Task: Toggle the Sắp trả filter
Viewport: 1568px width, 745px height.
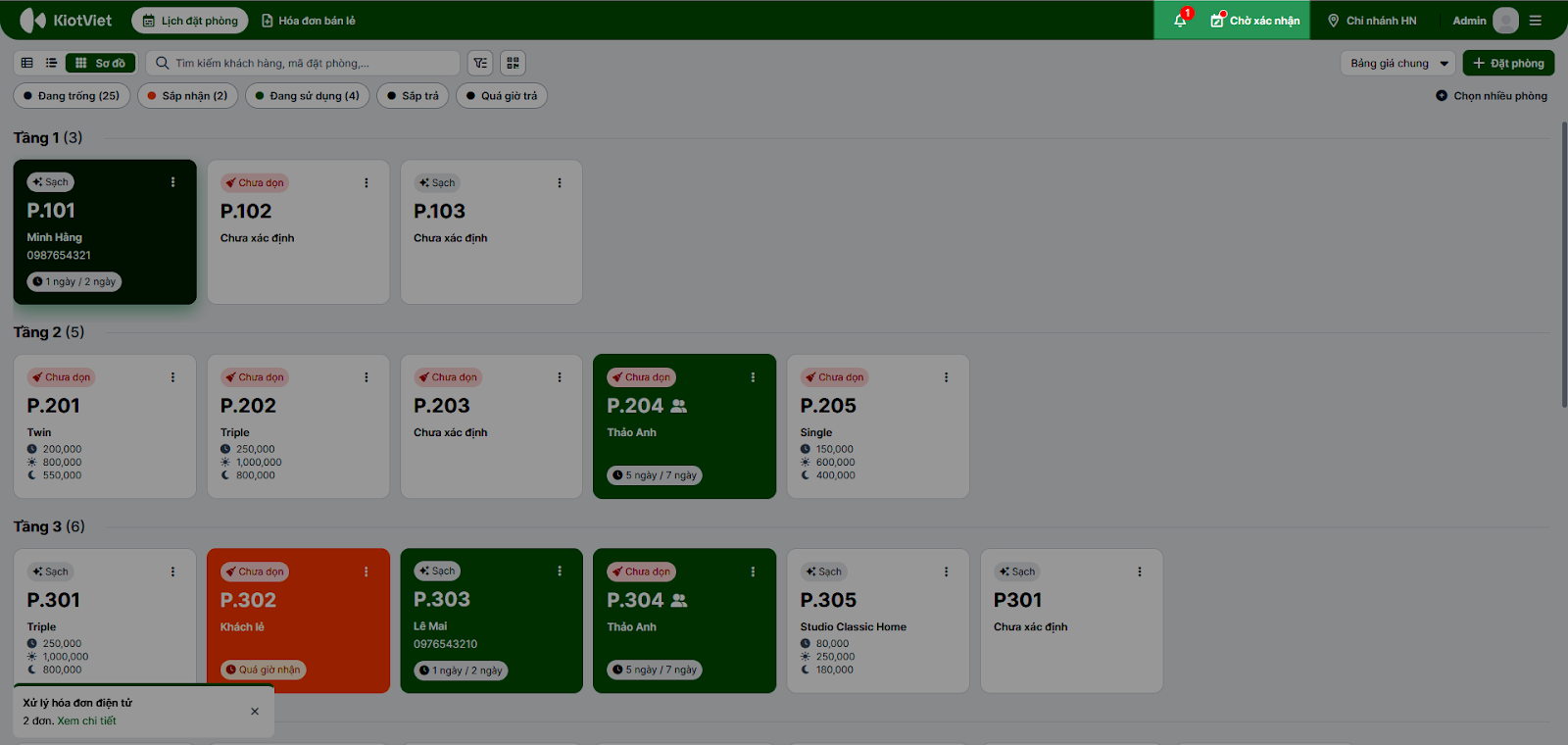Action: click(413, 96)
